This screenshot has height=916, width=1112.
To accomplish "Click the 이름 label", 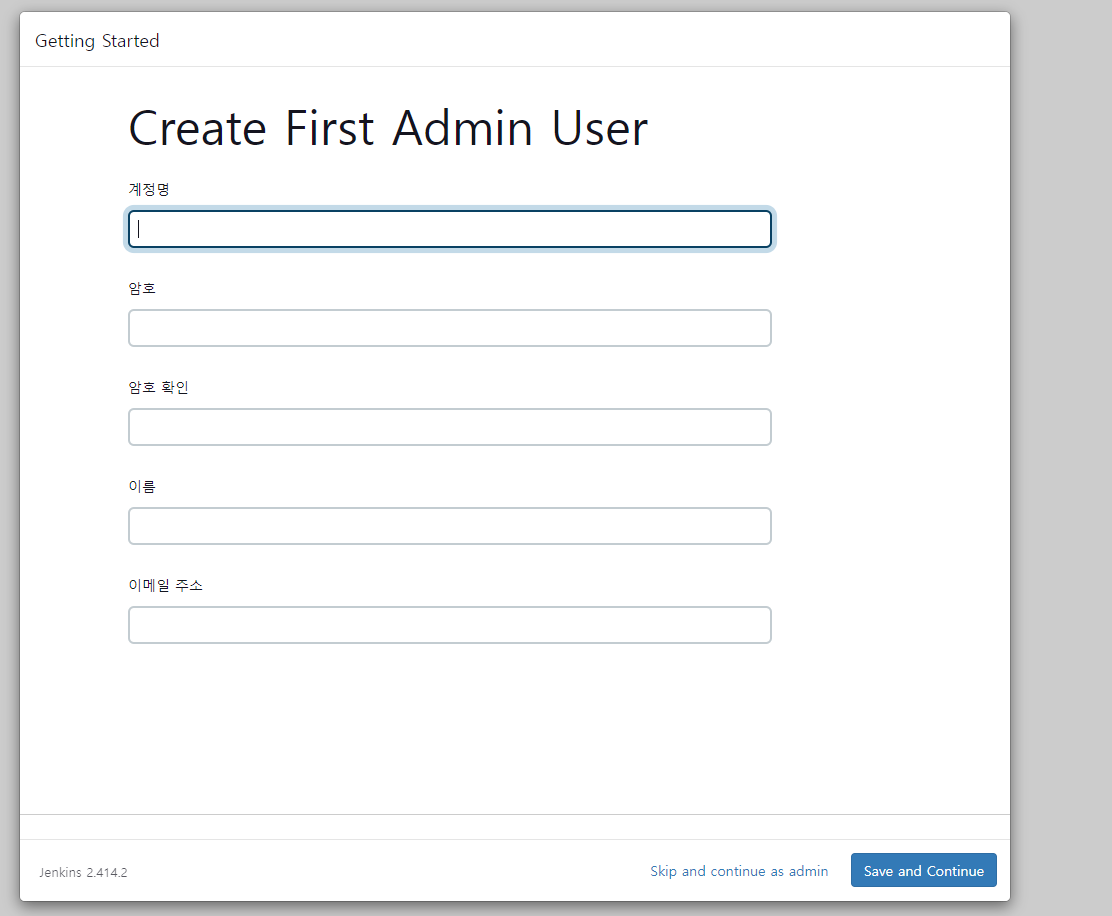I will (x=142, y=486).
